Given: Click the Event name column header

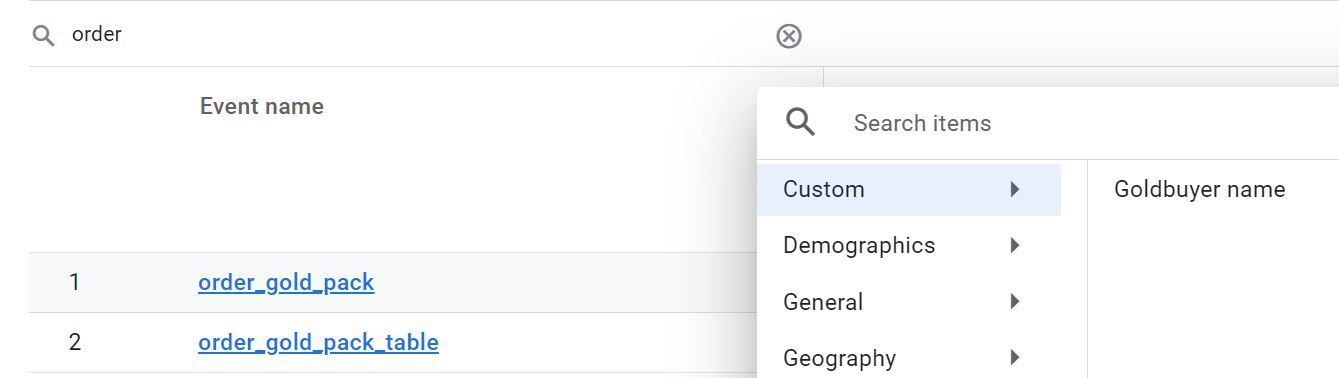Looking at the screenshot, I should coord(261,106).
